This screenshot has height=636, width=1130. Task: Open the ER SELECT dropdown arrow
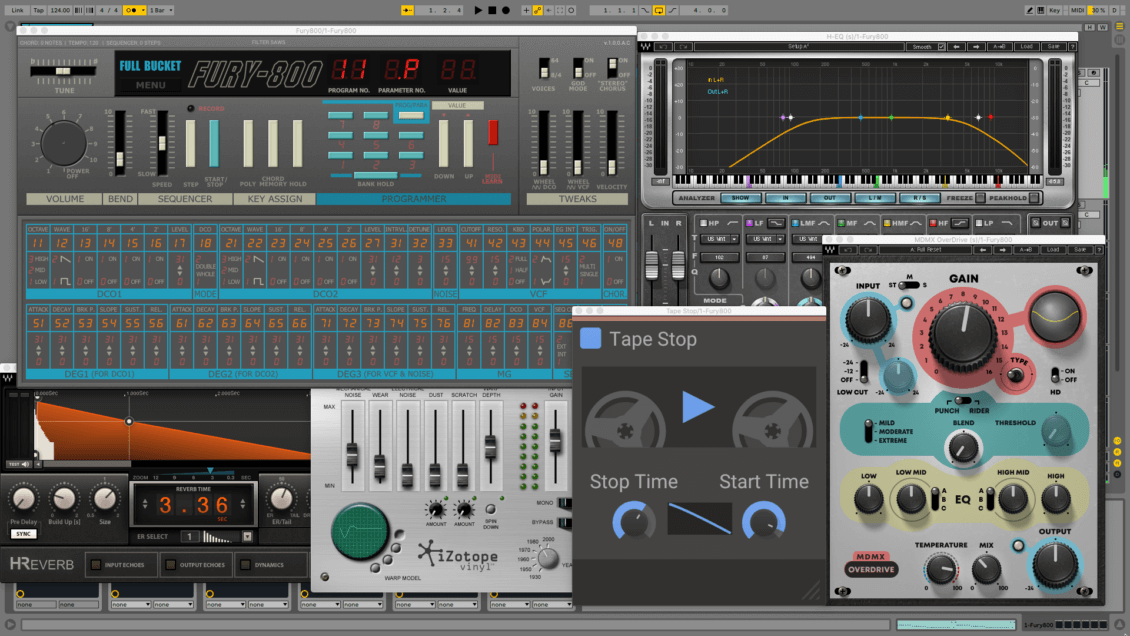[x=247, y=537]
